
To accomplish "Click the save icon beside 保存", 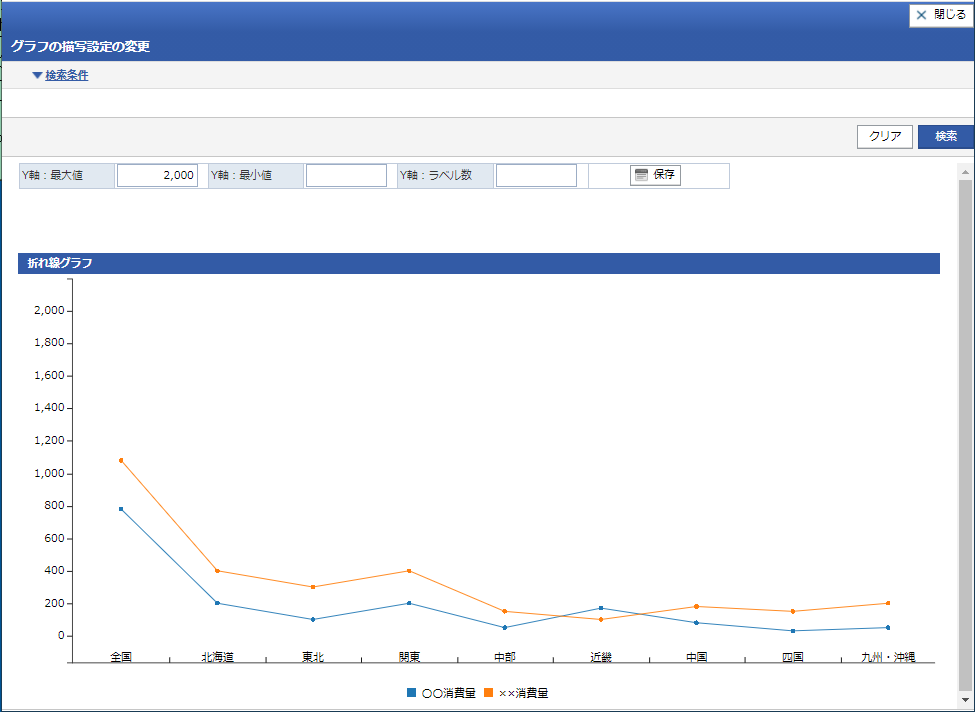I will (x=642, y=175).
